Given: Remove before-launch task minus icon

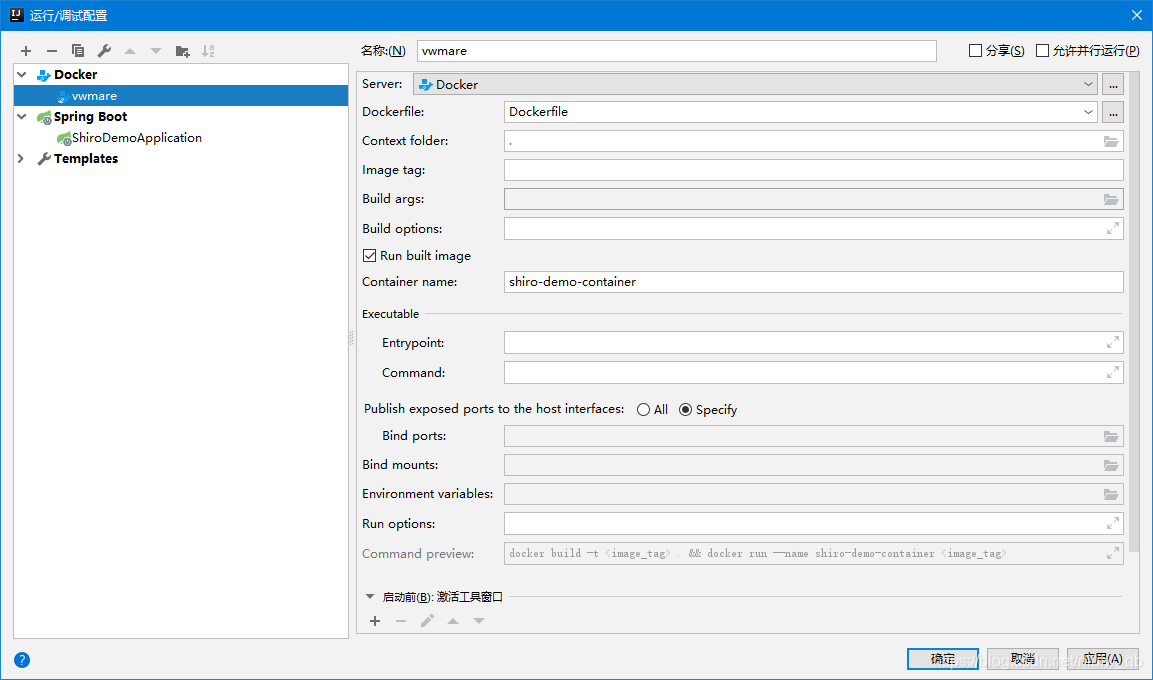Looking at the screenshot, I should [x=401, y=621].
